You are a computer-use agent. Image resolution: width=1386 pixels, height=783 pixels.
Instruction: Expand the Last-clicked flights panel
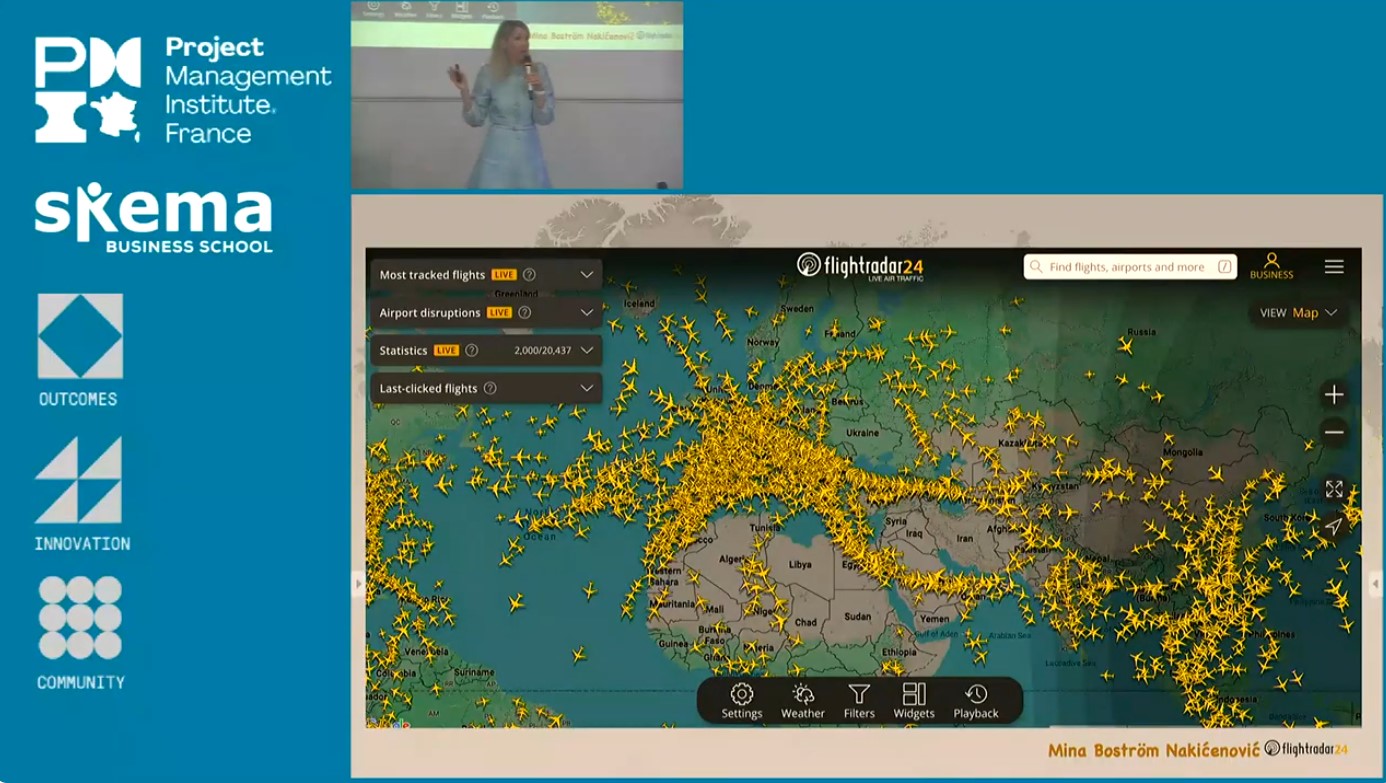pyautogui.click(x=587, y=388)
